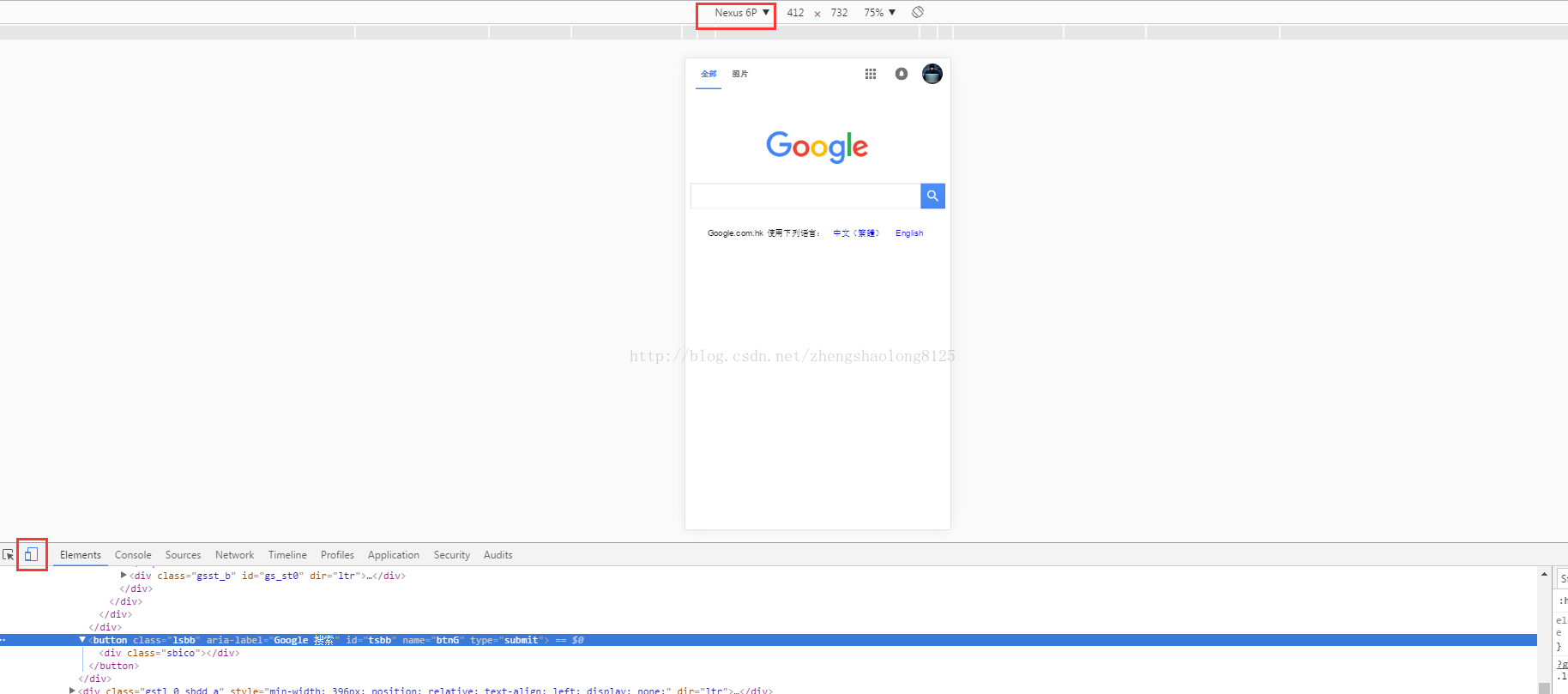Switch to the Elements panel tab
Image resolution: width=1568 pixels, height=694 pixels.
tap(81, 555)
